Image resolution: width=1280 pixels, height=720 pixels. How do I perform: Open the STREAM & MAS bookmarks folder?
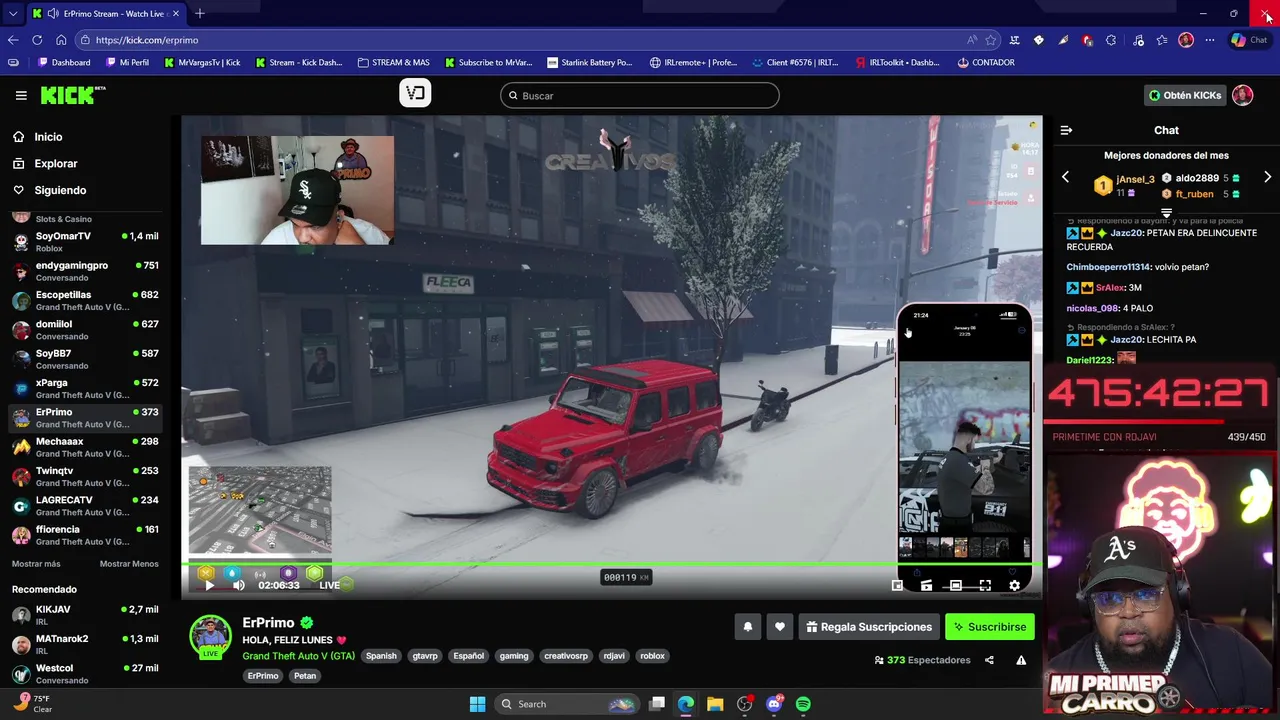point(393,62)
